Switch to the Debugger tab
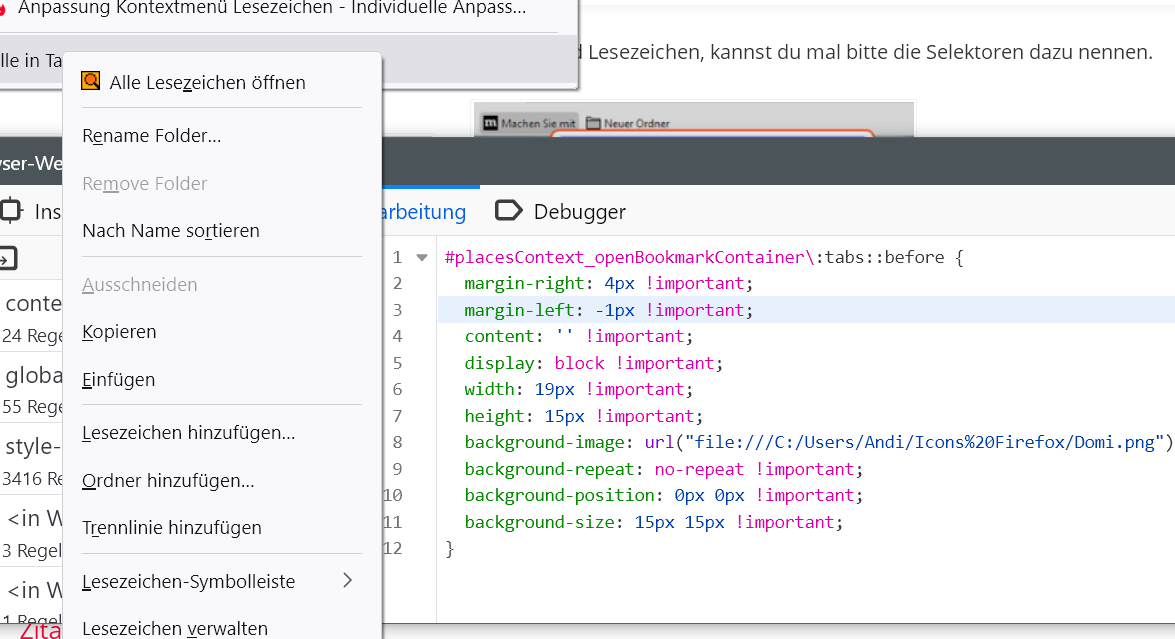 click(x=579, y=212)
